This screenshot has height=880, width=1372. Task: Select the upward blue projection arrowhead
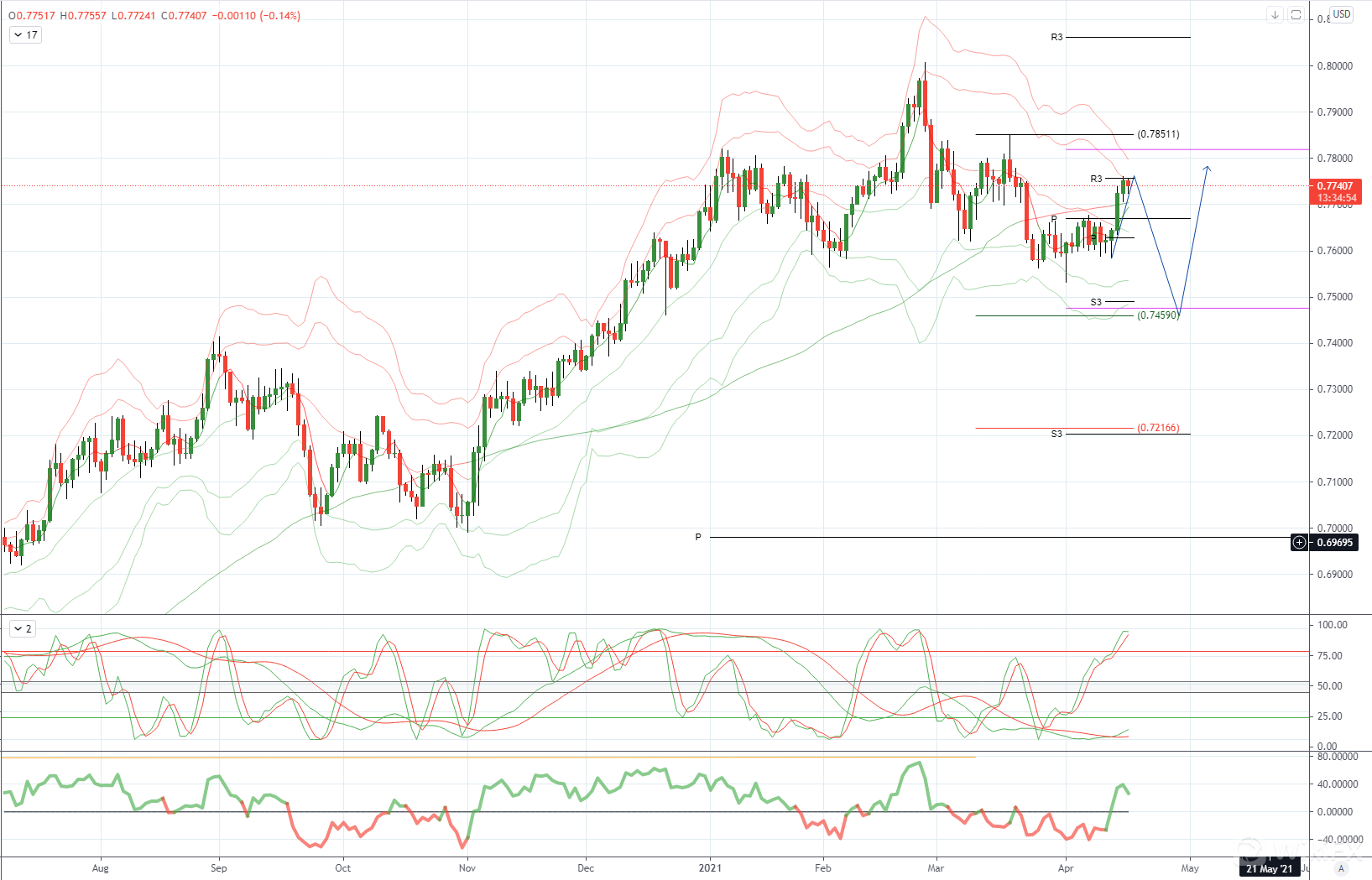coord(1207,169)
